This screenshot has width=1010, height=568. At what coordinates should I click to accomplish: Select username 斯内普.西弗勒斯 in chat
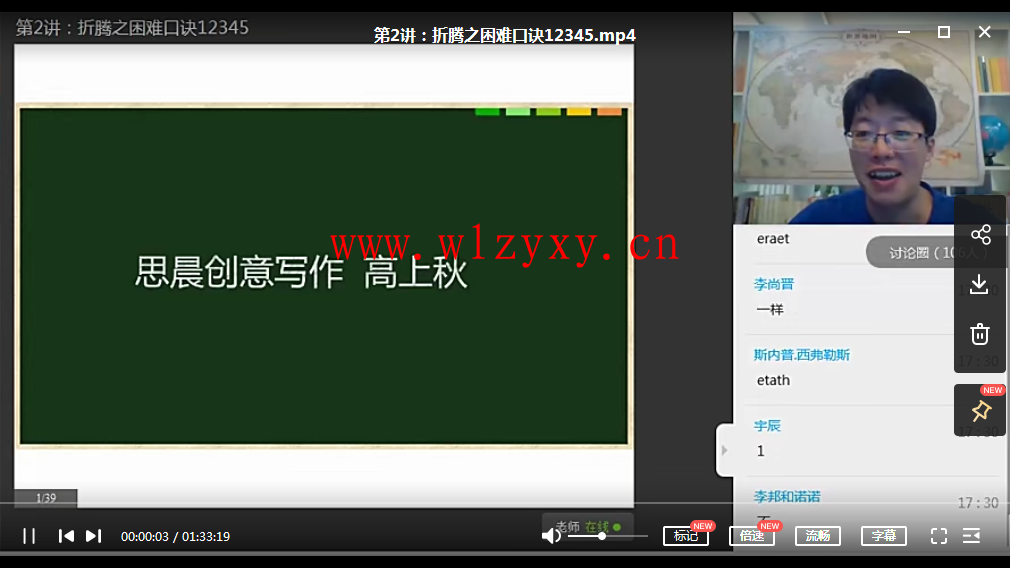802,355
